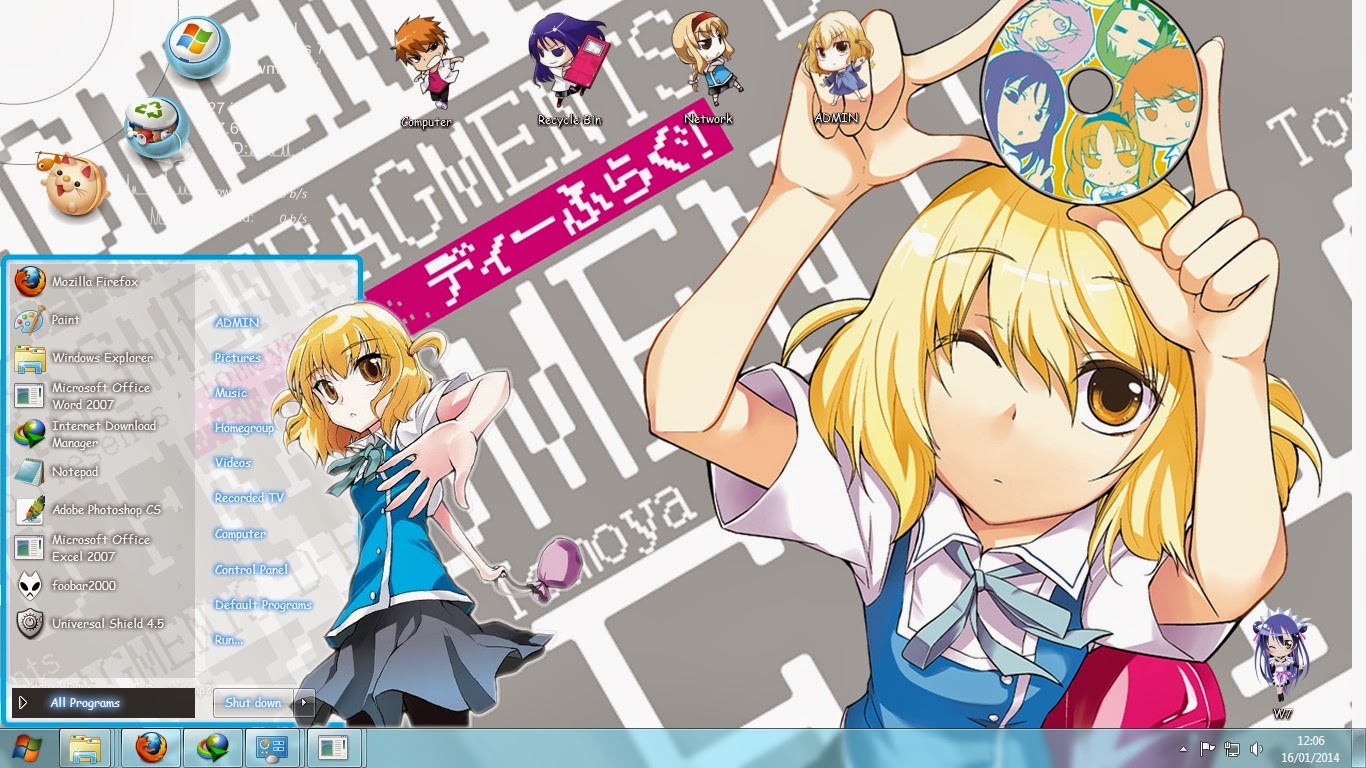Show hidden tray icons arrow
This screenshot has height=768, width=1366.
(1184, 748)
